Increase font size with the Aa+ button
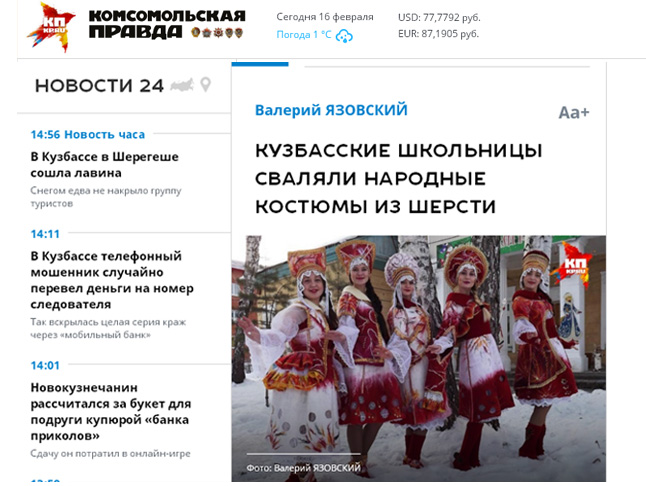Image resolution: width=646 pixels, height=486 pixels. click(x=574, y=112)
